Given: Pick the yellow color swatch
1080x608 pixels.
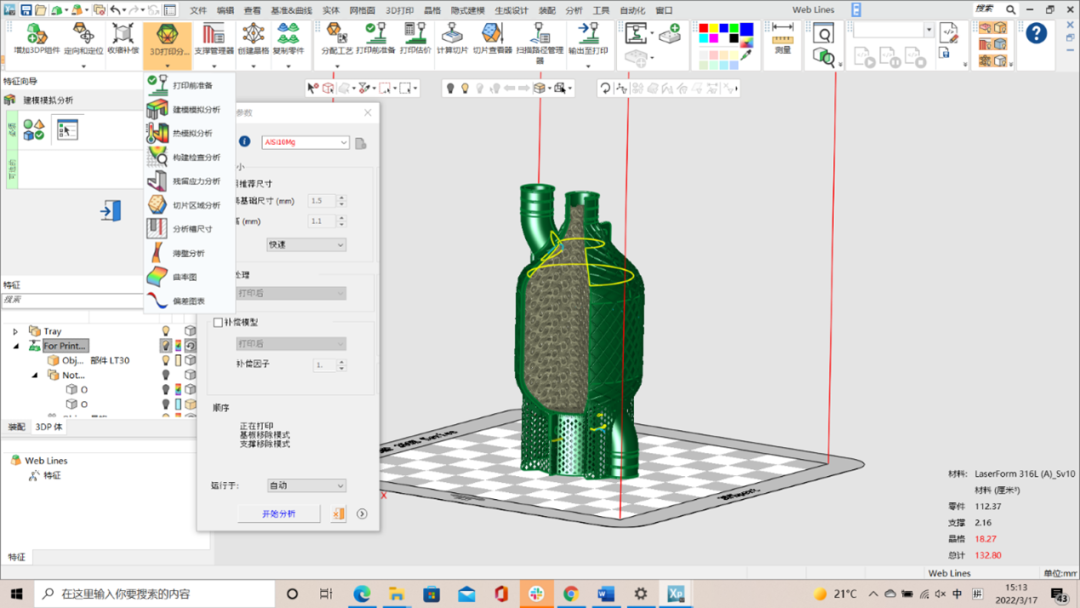Looking at the screenshot, I should [714, 28].
